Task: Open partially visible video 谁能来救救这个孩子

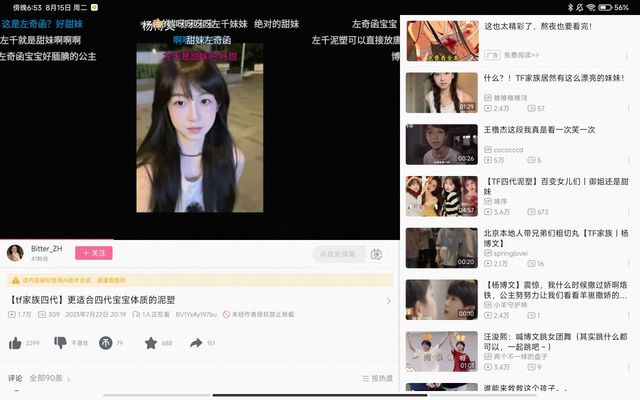Action: 525,388
